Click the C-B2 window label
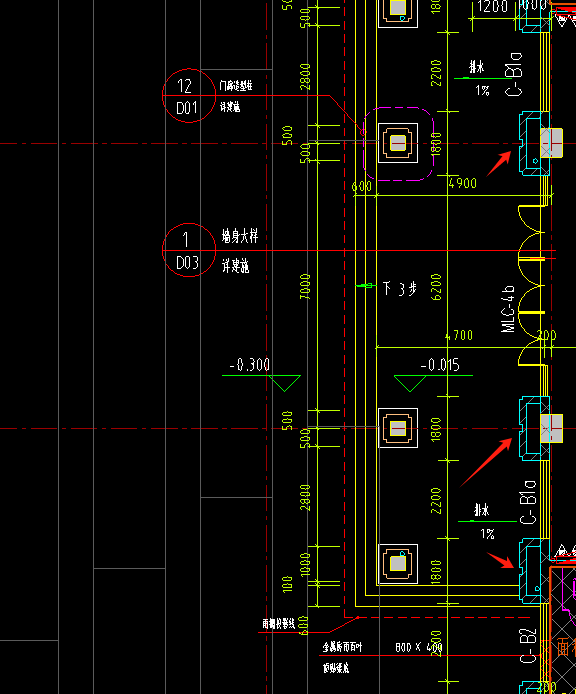This screenshot has width=576, height=694. pos(528,646)
